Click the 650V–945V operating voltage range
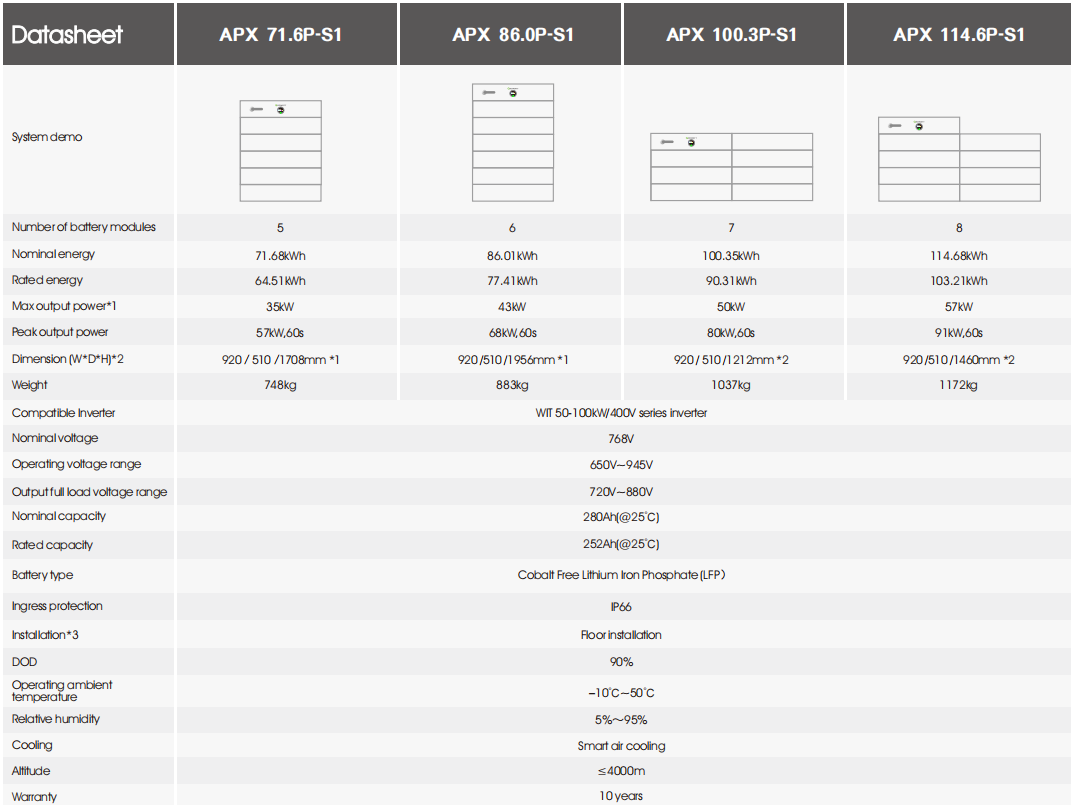The width and height of the screenshot is (1075, 805). tap(621, 465)
